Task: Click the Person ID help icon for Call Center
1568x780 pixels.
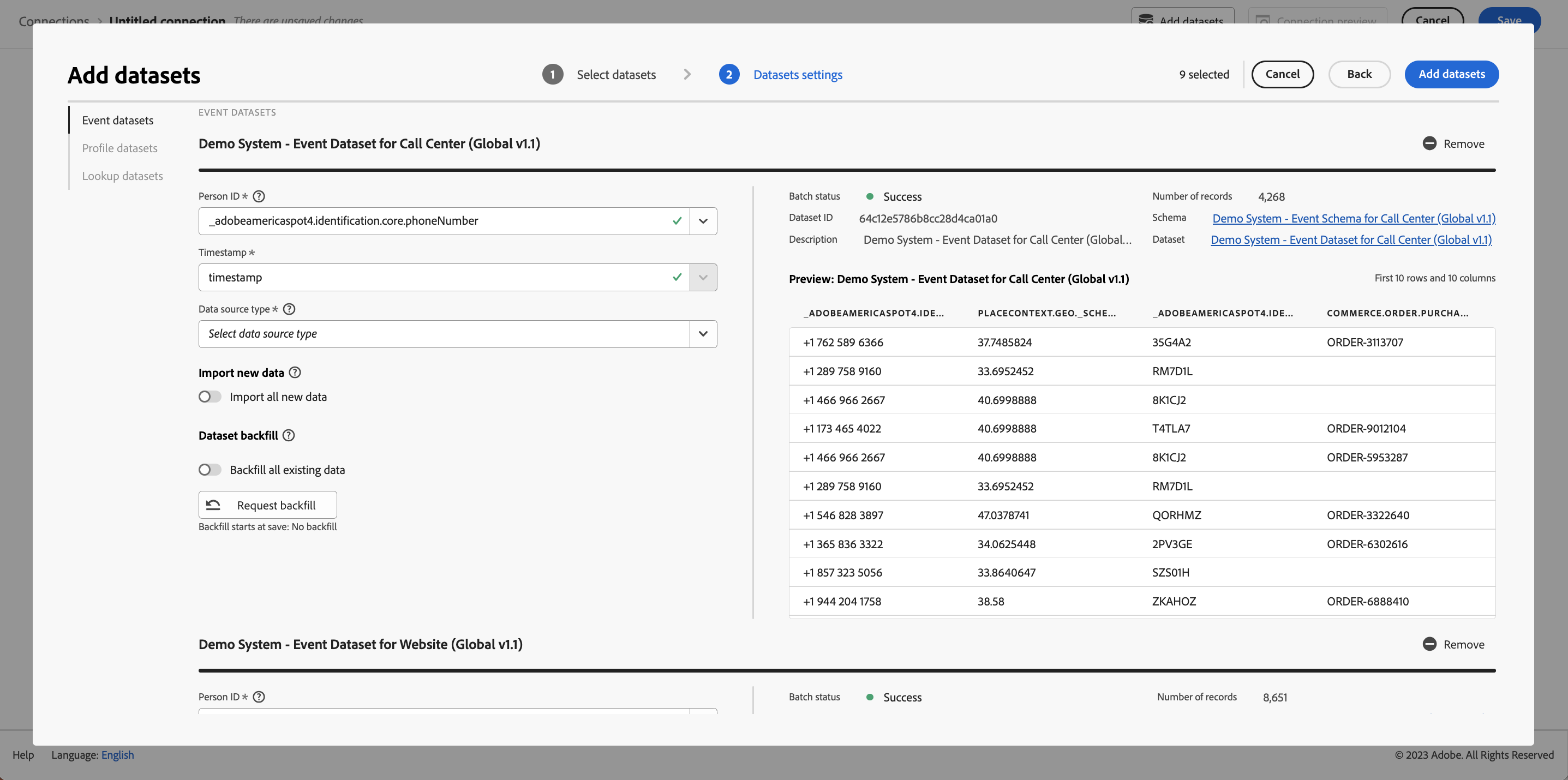Action: tap(259, 196)
